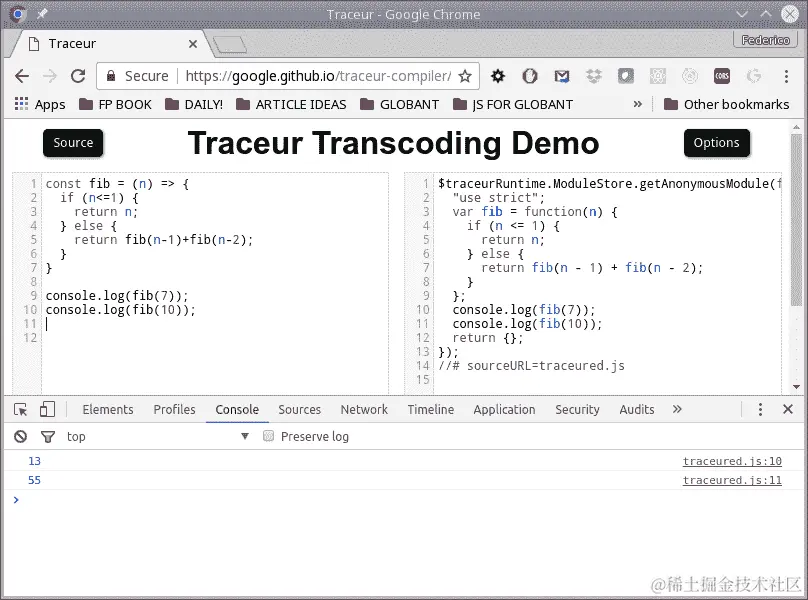Open the Security tab
The image size is (808, 600).
point(577,409)
